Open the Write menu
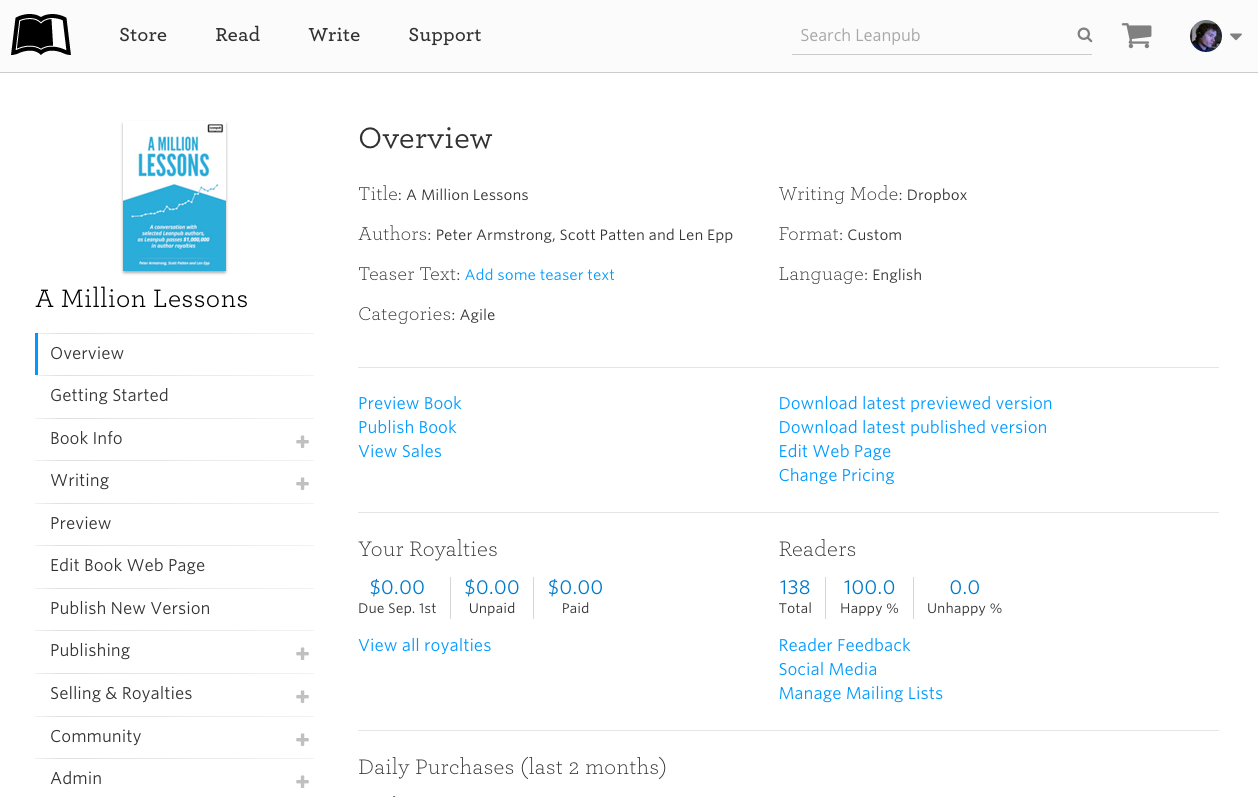 tap(334, 35)
